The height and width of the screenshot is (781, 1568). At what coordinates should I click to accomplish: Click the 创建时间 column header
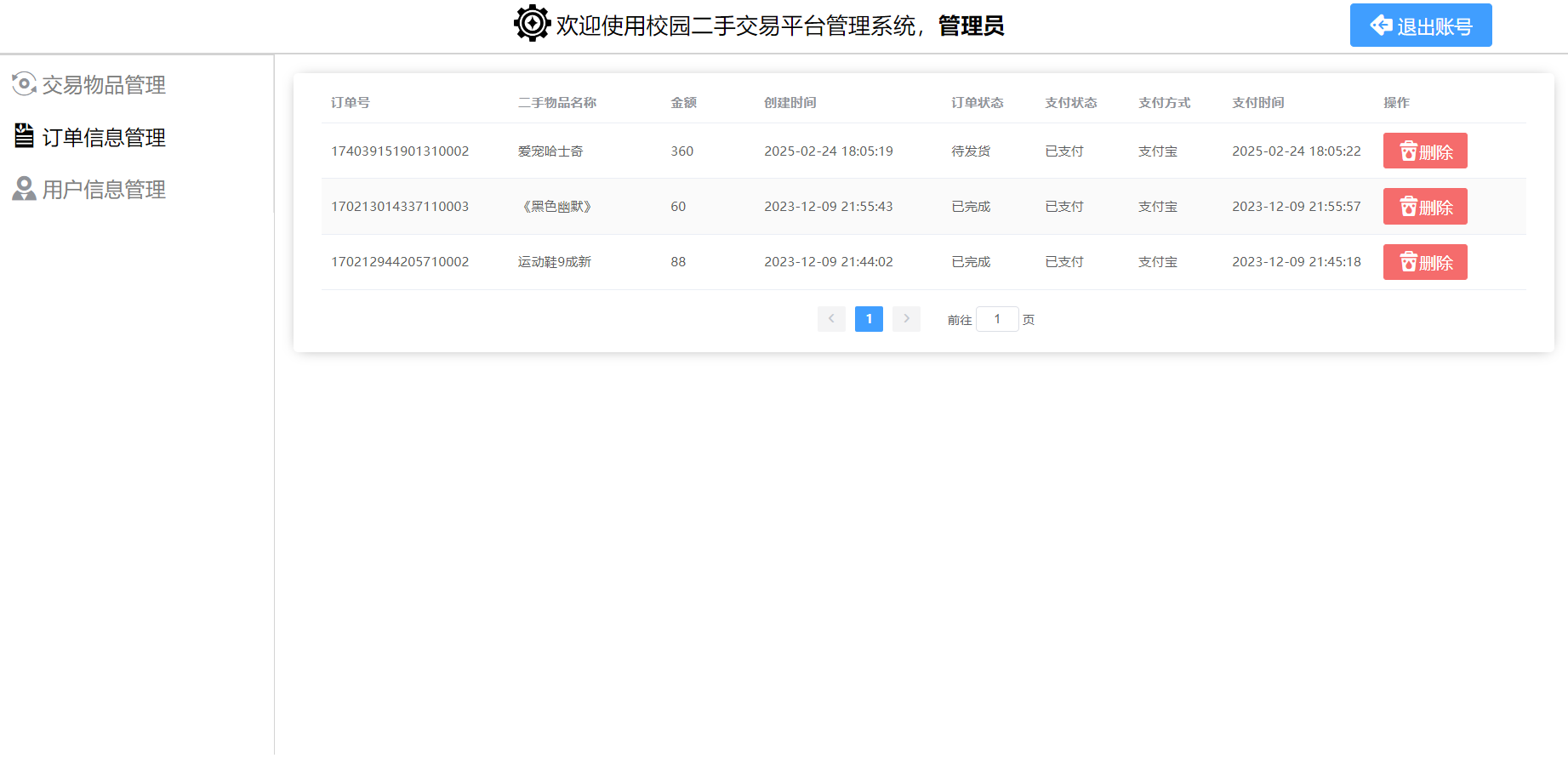790,102
